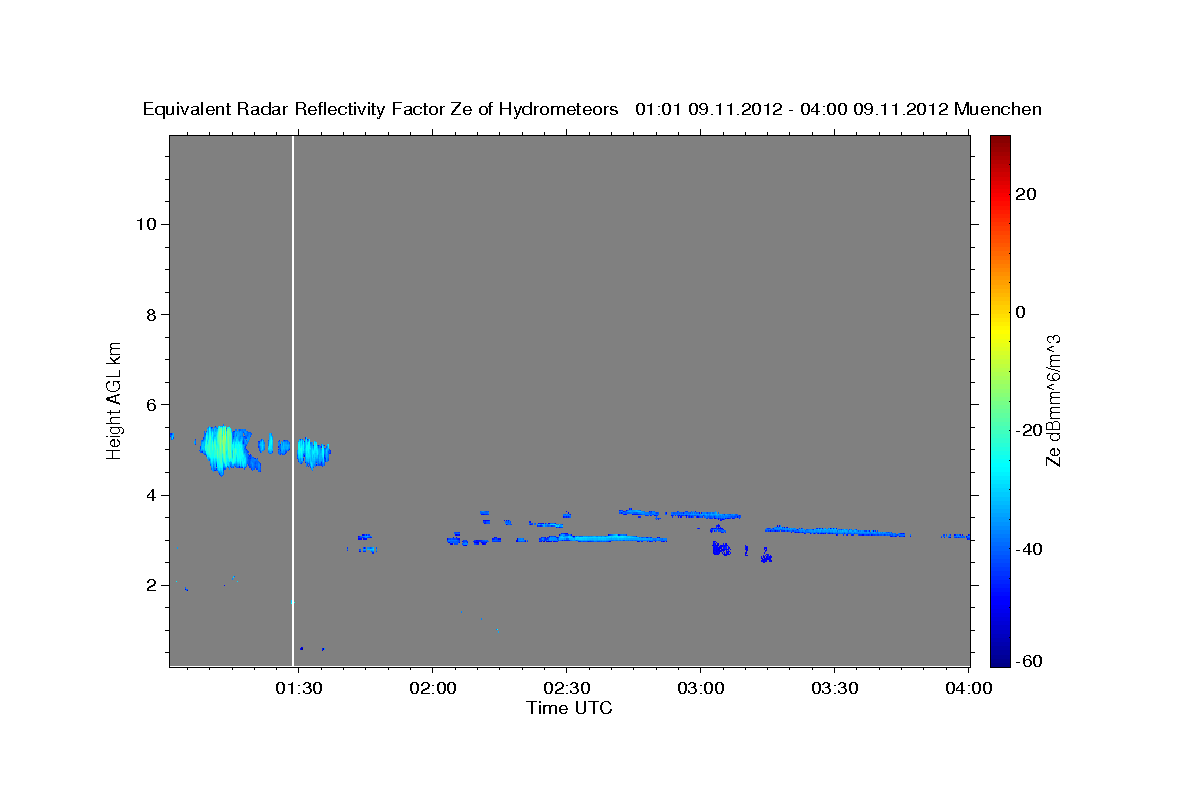Viewport: 1200px width, 800px height.
Task: Click the height tick label 10
Action: [x=146, y=224]
